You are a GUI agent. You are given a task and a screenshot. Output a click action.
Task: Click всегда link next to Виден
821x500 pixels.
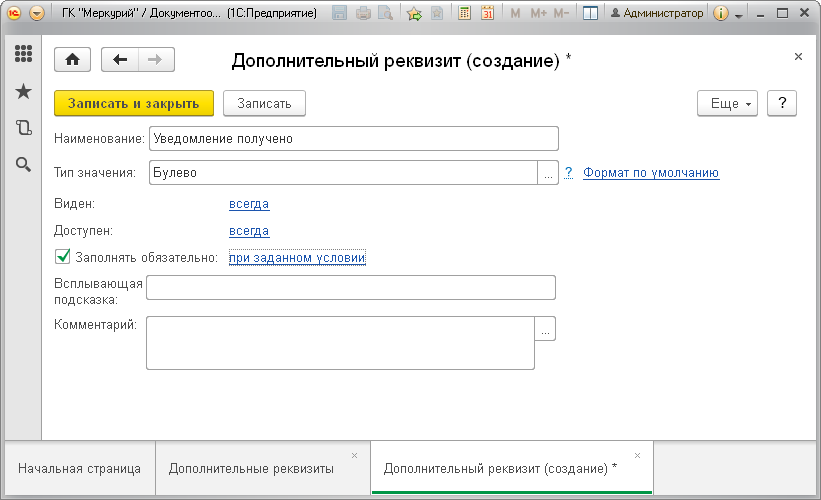tap(249, 204)
